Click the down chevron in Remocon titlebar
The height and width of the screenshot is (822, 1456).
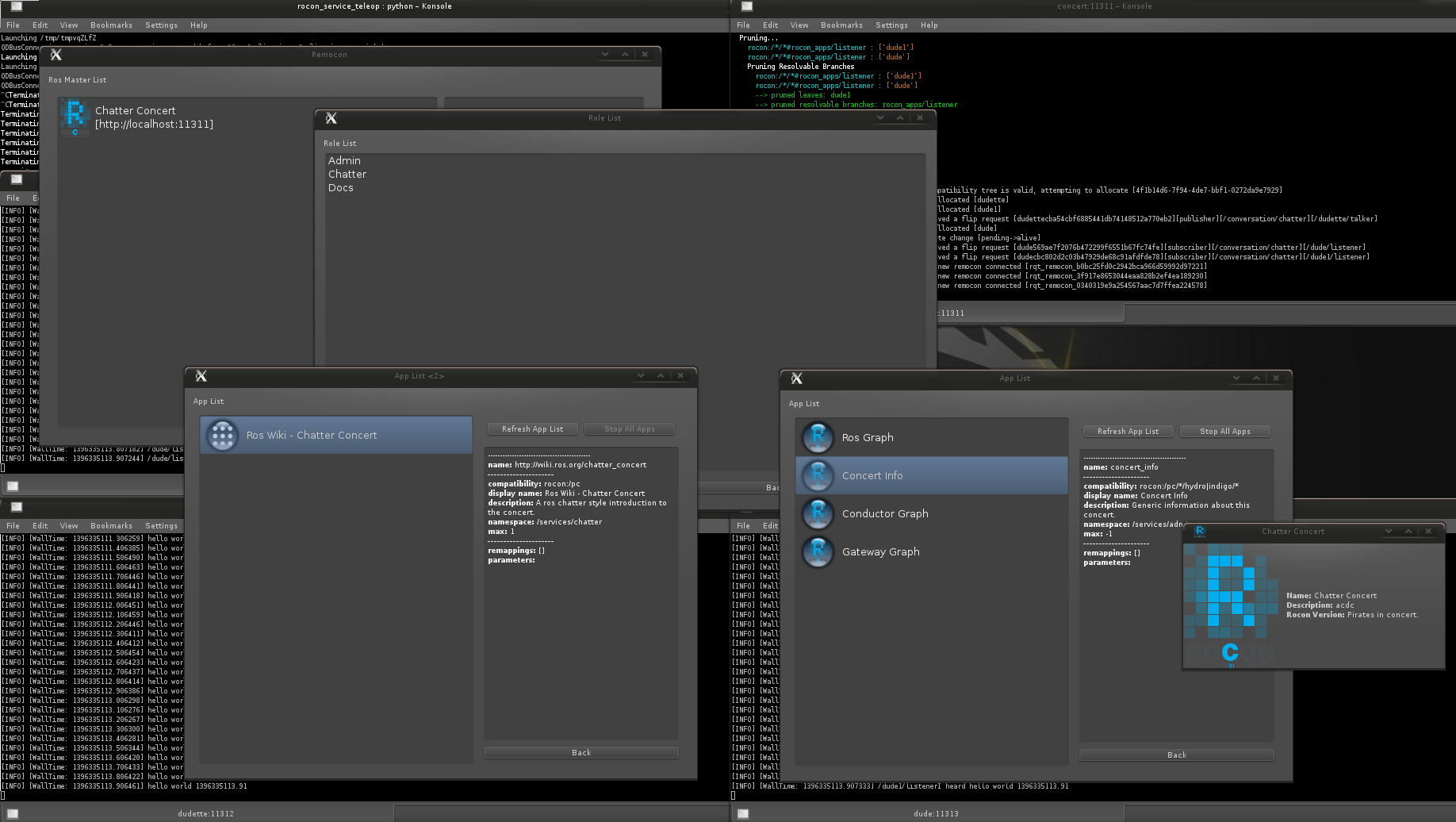coord(605,55)
